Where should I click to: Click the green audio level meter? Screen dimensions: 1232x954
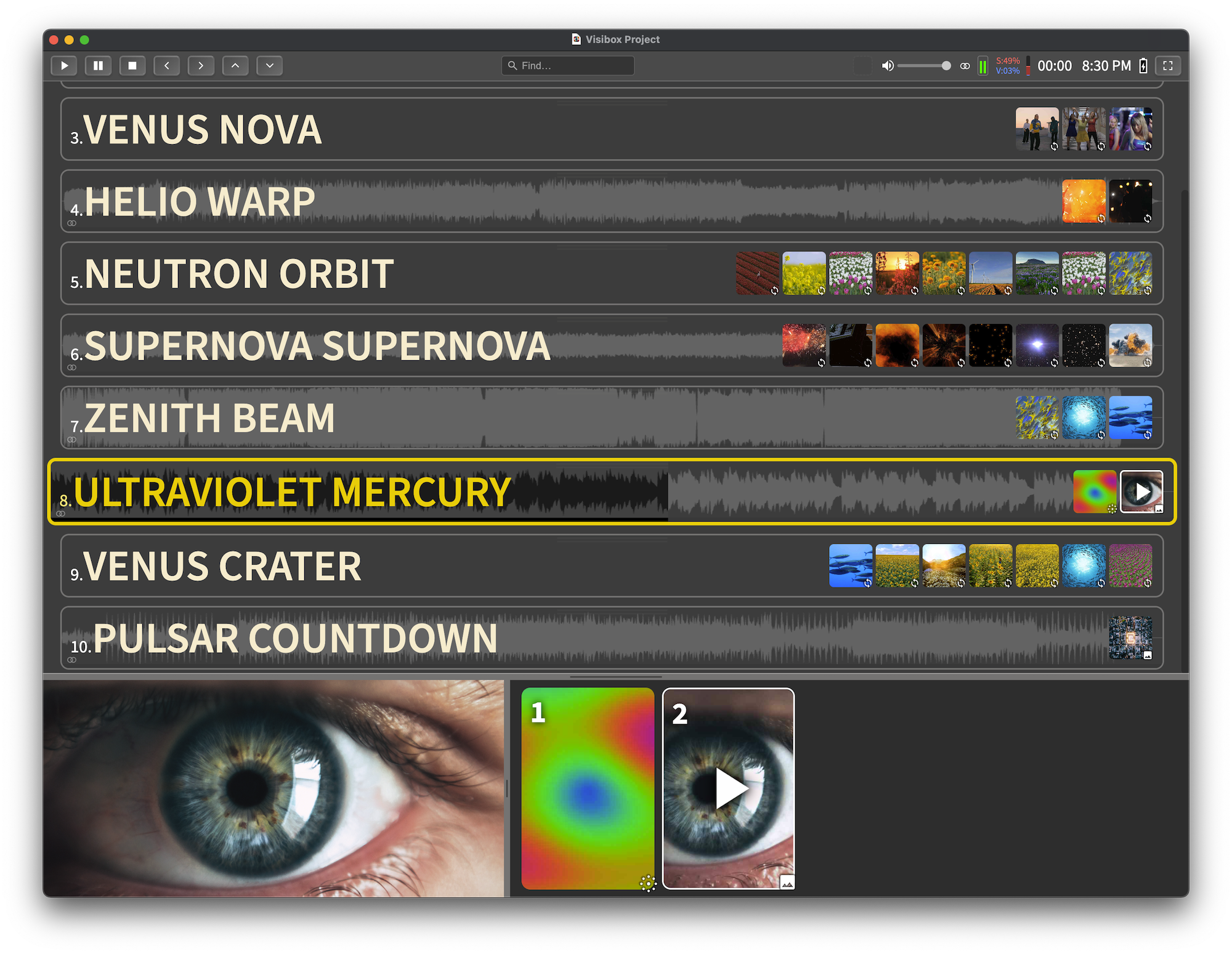tap(983, 66)
